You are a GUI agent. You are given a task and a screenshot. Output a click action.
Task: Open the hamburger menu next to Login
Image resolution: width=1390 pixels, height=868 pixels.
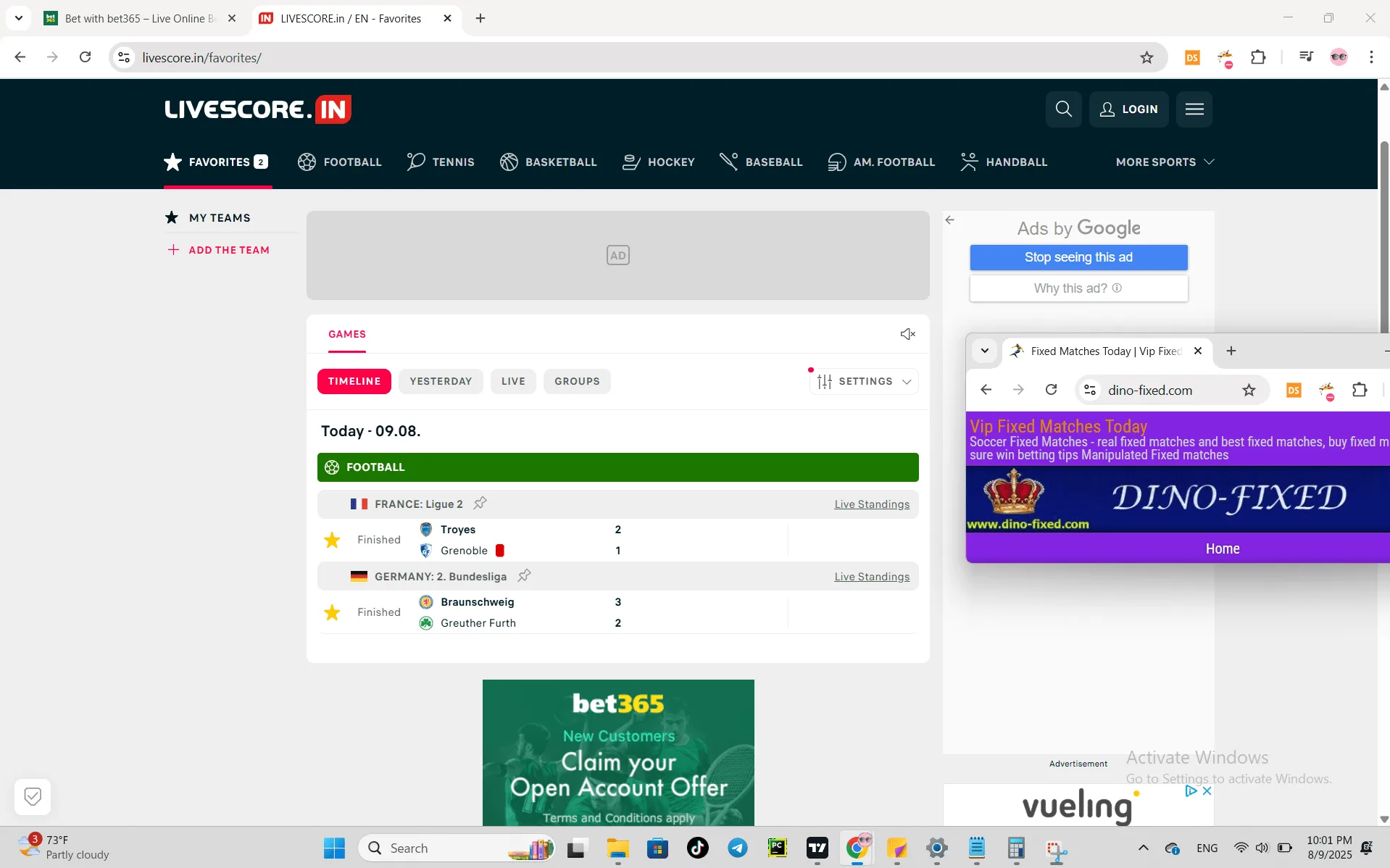coord(1194,109)
